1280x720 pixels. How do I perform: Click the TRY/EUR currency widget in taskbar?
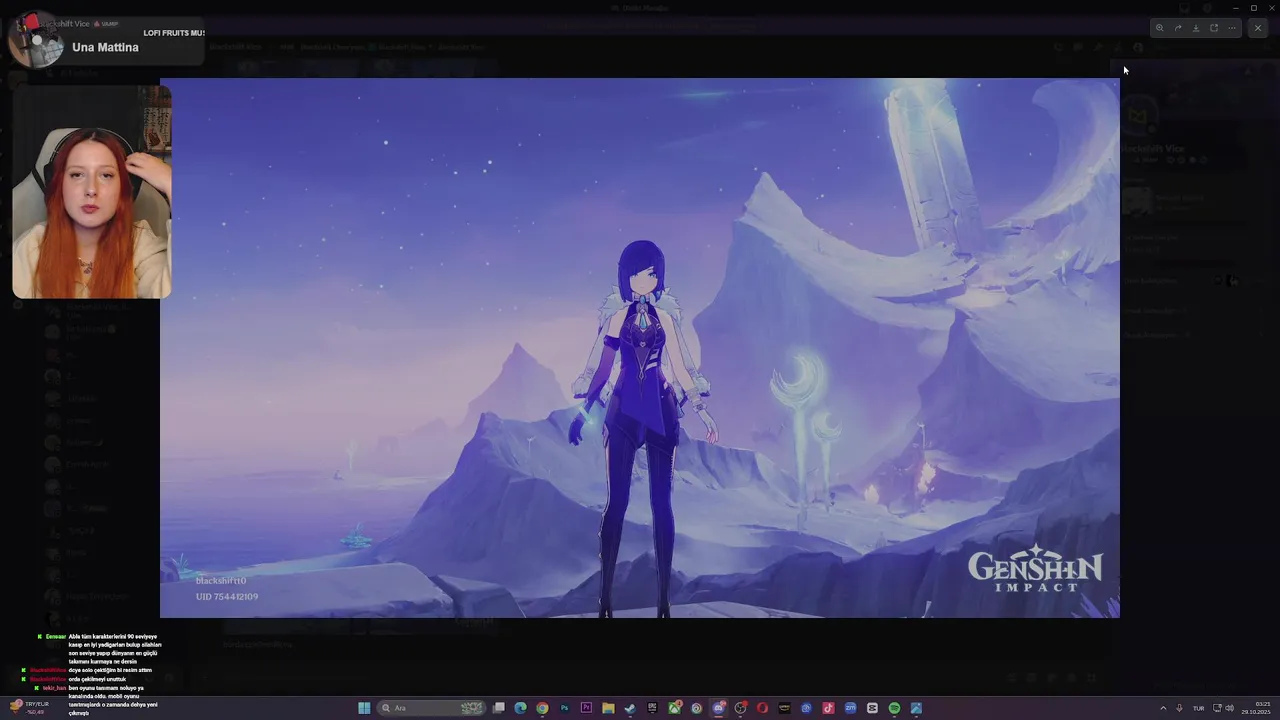(30, 707)
